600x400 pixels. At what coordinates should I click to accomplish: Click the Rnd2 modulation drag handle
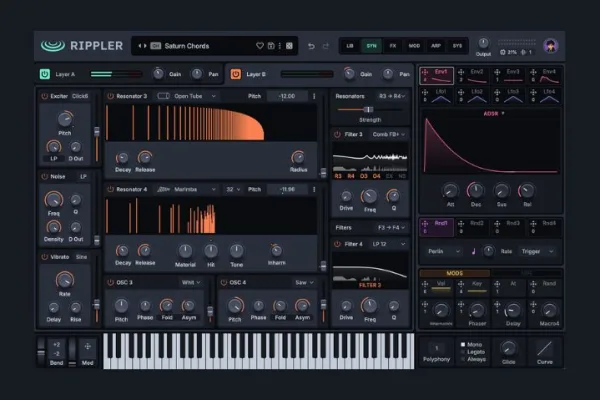click(461, 224)
